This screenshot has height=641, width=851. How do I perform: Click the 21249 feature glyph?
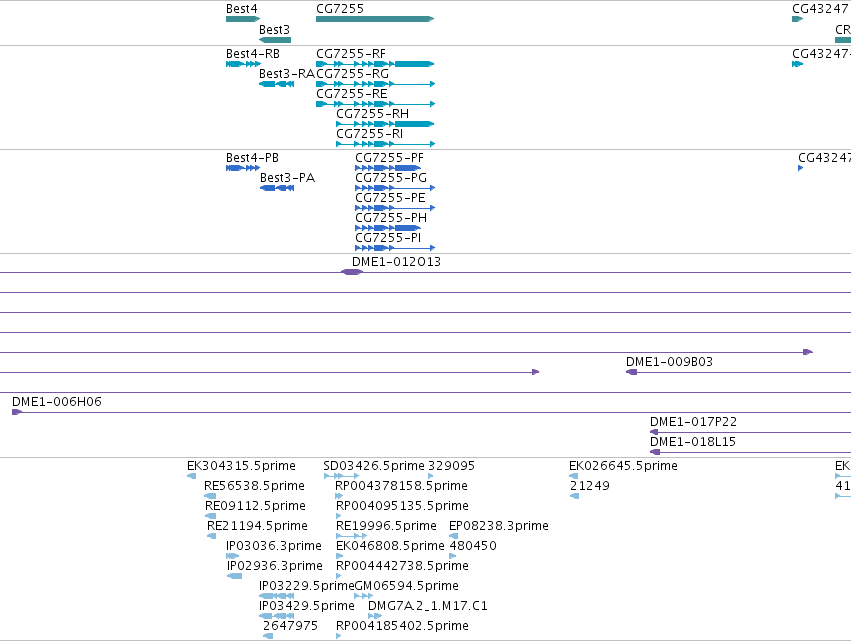575,496
